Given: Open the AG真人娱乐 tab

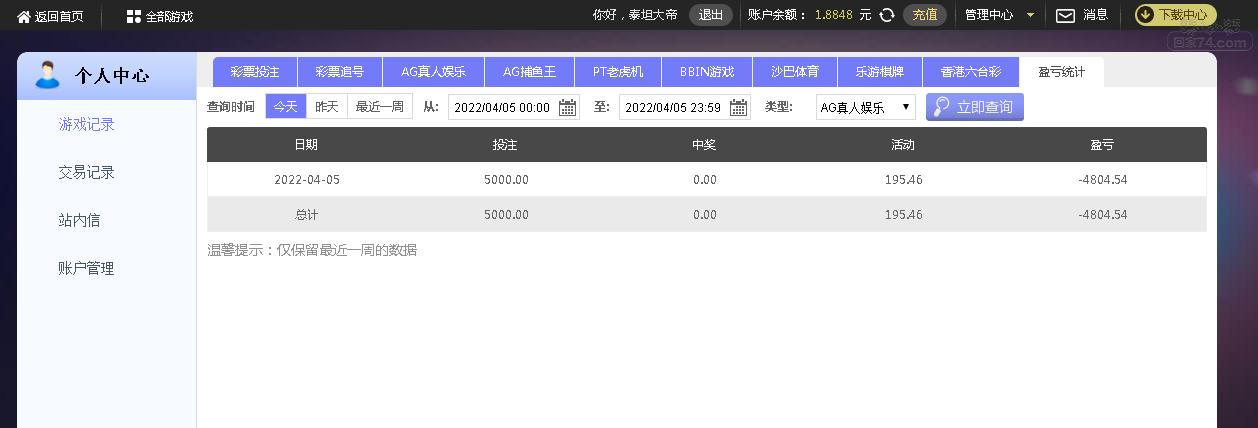Looking at the screenshot, I should [433, 72].
